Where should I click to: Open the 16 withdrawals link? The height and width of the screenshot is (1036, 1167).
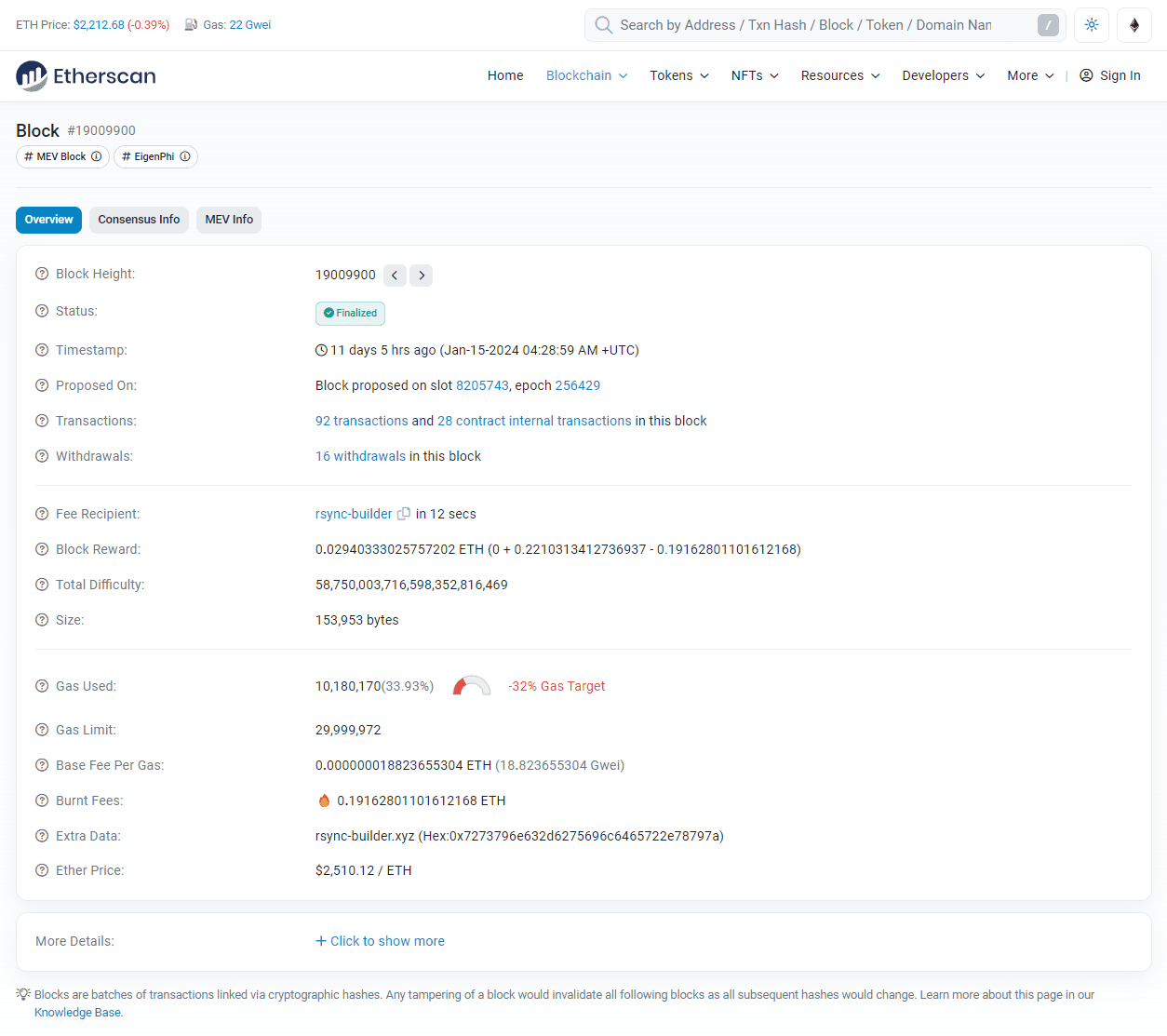(x=360, y=456)
